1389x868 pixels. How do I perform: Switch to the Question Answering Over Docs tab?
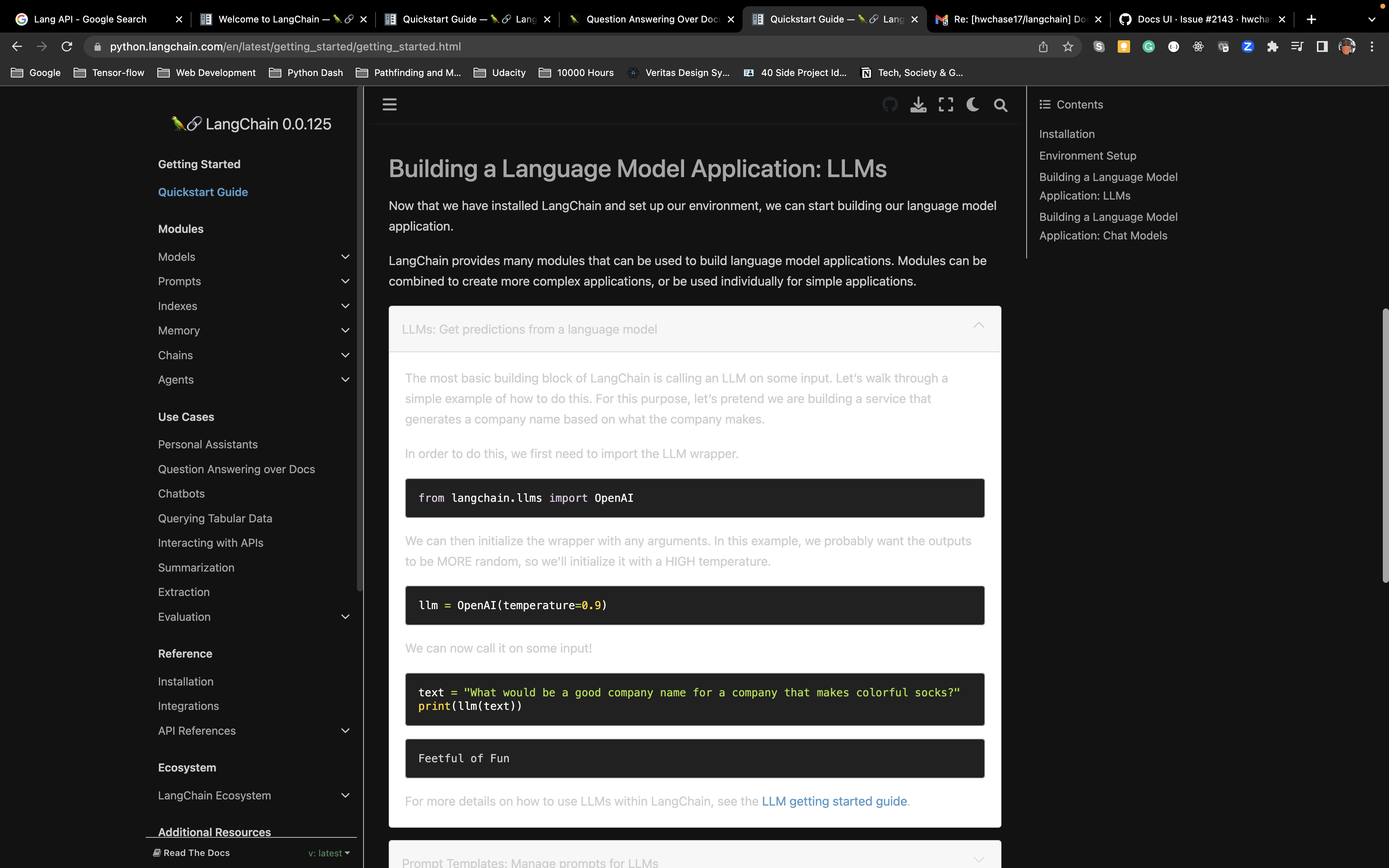pyautogui.click(x=649, y=19)
